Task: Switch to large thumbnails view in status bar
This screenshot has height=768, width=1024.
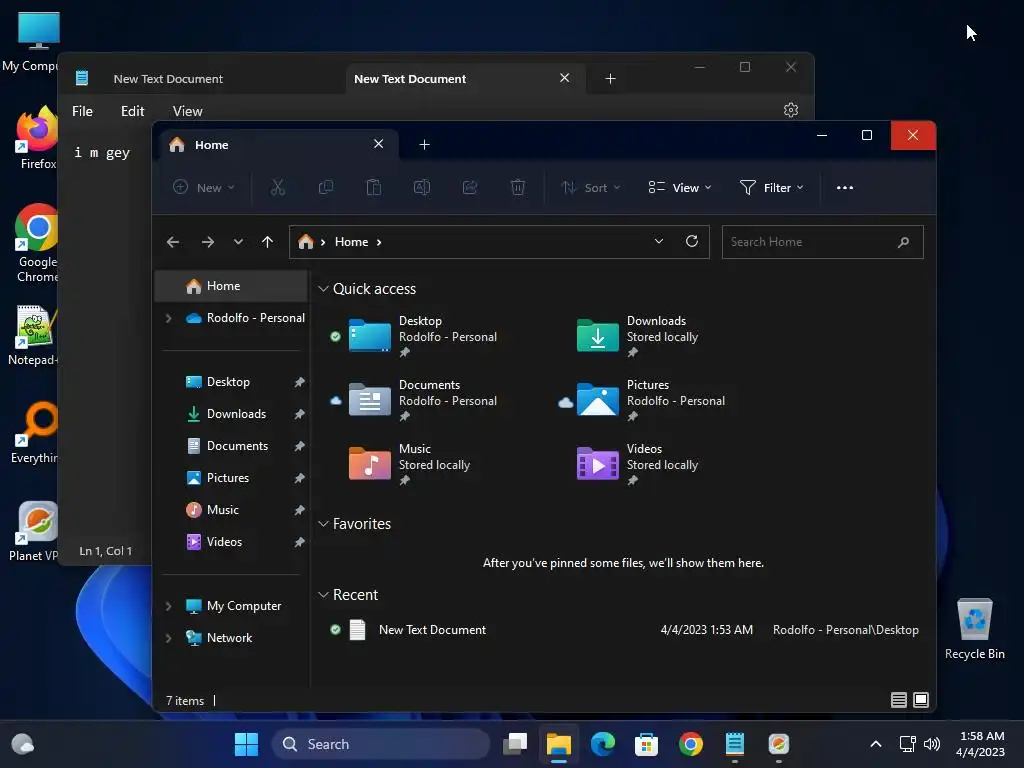Action: pos(921,700)
